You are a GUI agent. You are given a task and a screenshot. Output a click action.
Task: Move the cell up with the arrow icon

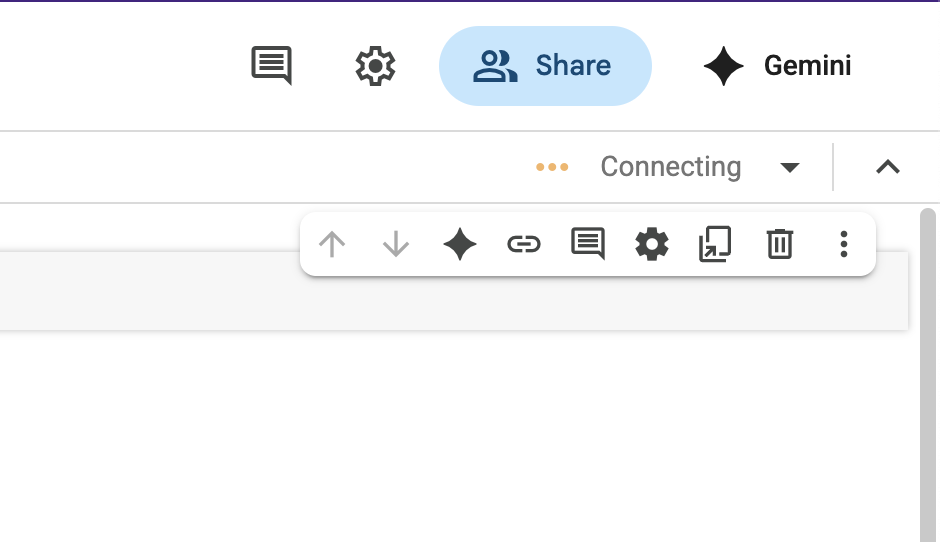(332, 244)
